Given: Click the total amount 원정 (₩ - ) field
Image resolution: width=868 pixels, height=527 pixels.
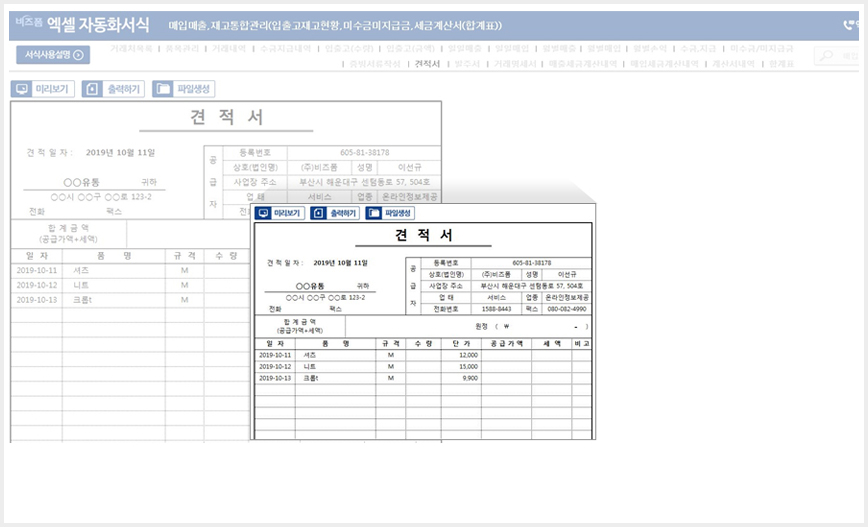Looking at the screenshot, I should point(468,326).
